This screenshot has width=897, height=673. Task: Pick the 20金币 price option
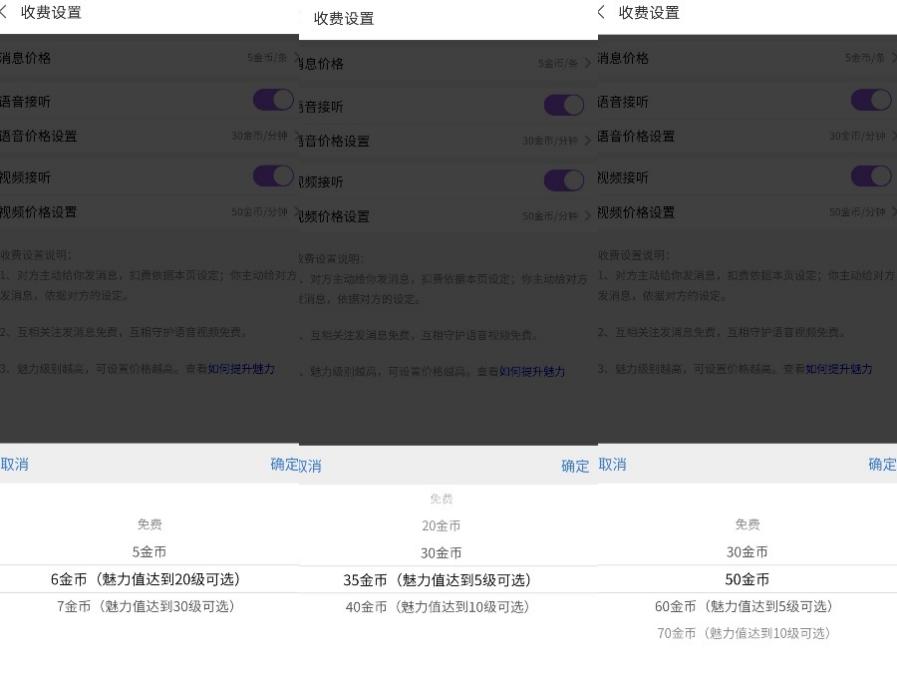pos(441,525)
